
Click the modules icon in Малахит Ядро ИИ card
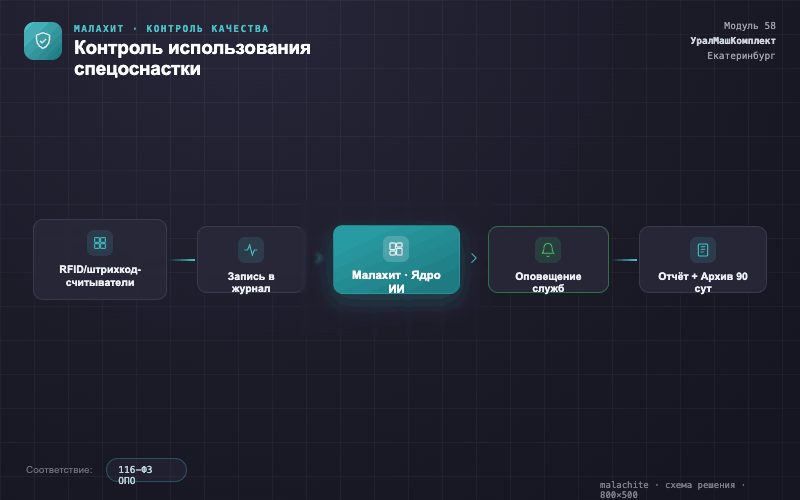tap(396, 249)
